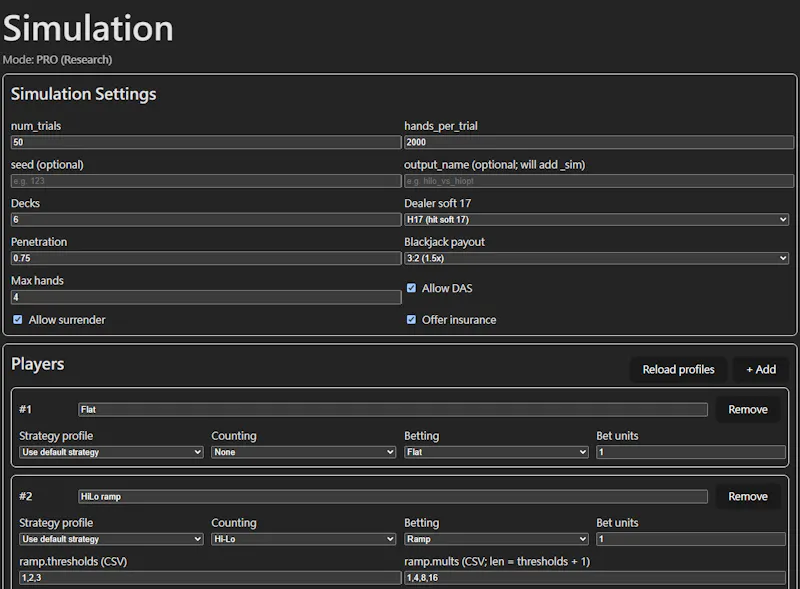Add a new player with + Add
The width and height of the screenshot is (800, 589).
click(x=761, y=370)
